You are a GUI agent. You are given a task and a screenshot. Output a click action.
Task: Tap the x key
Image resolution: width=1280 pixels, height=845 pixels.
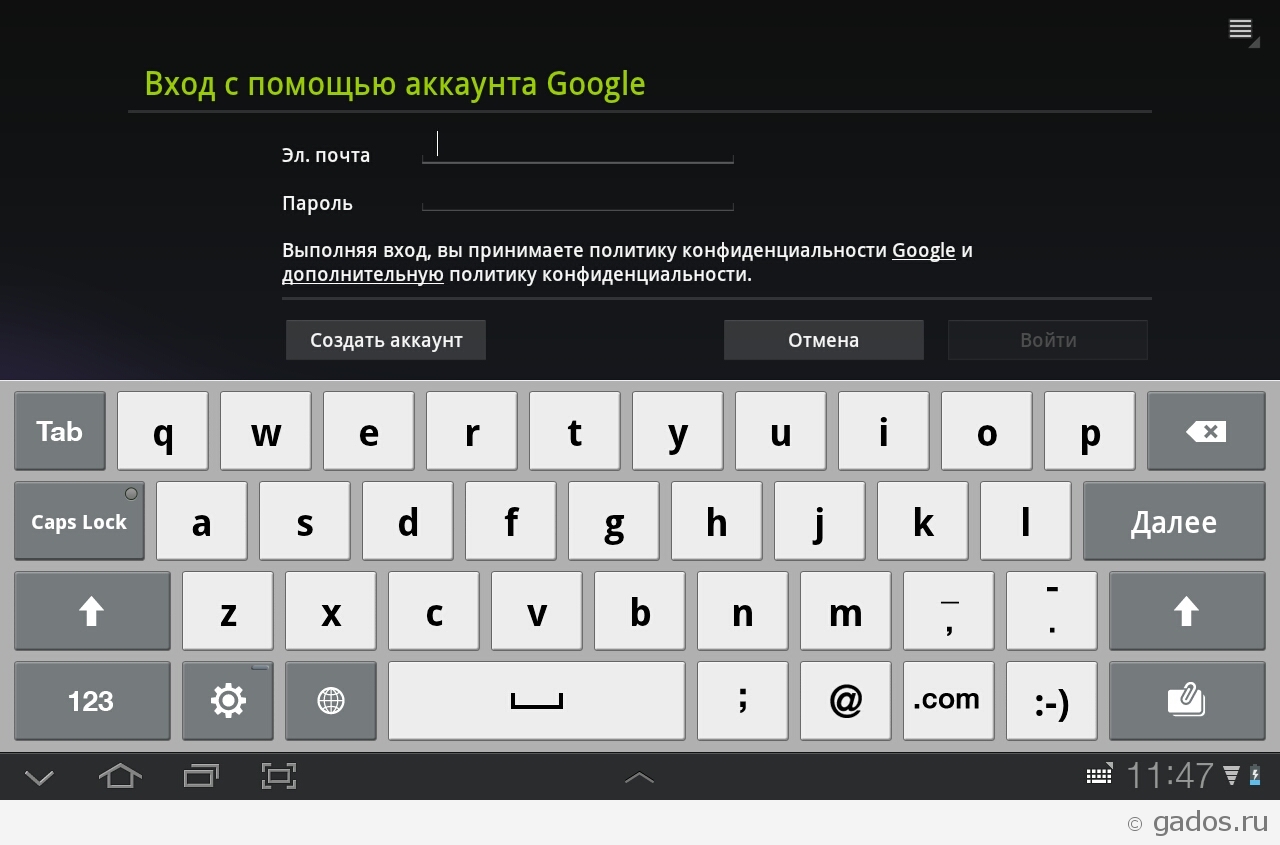coord(331,611)
